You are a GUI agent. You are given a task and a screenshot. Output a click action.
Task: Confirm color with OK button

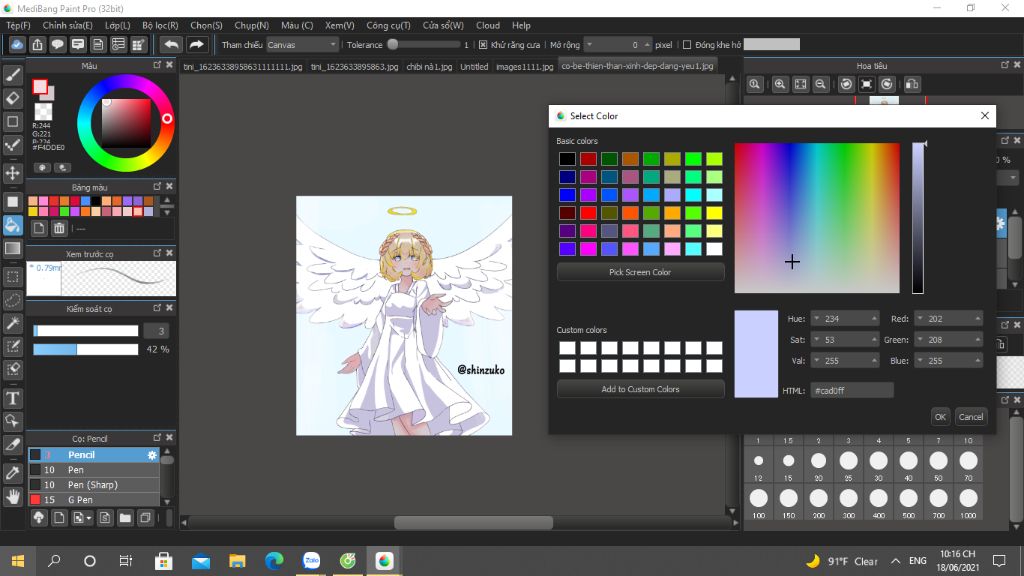(x=940, y=417)
